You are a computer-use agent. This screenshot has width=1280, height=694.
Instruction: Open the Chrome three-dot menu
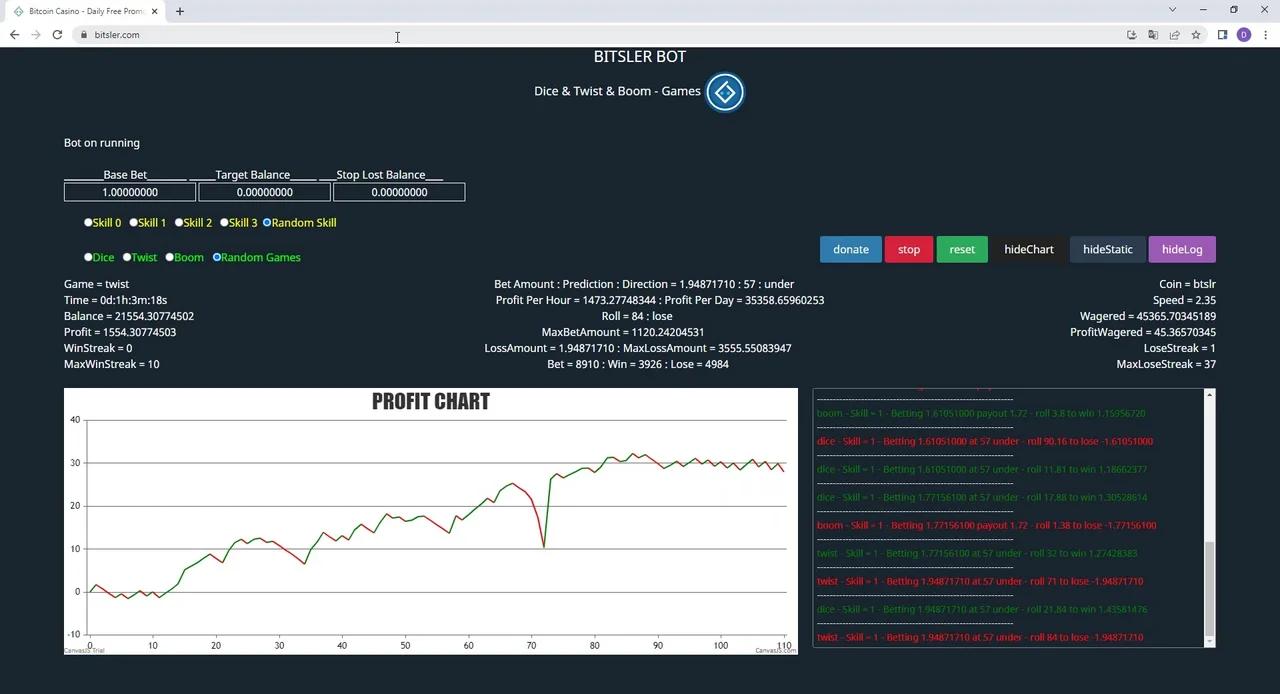(x=1265, y=35)
